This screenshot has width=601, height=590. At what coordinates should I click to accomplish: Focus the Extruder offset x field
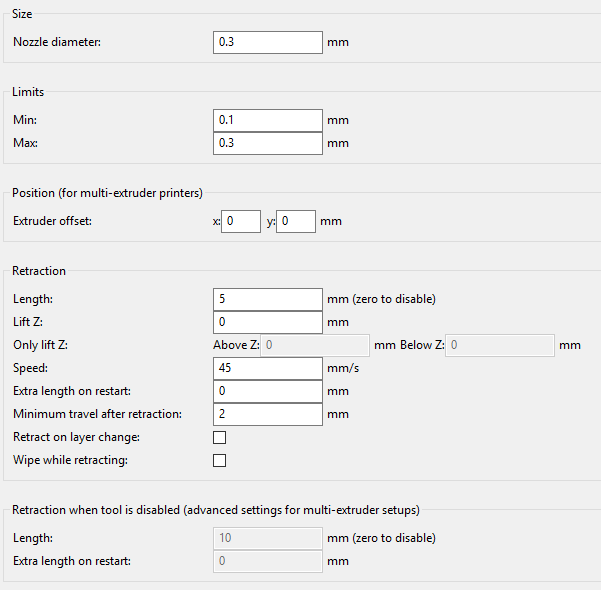point(241,221)
